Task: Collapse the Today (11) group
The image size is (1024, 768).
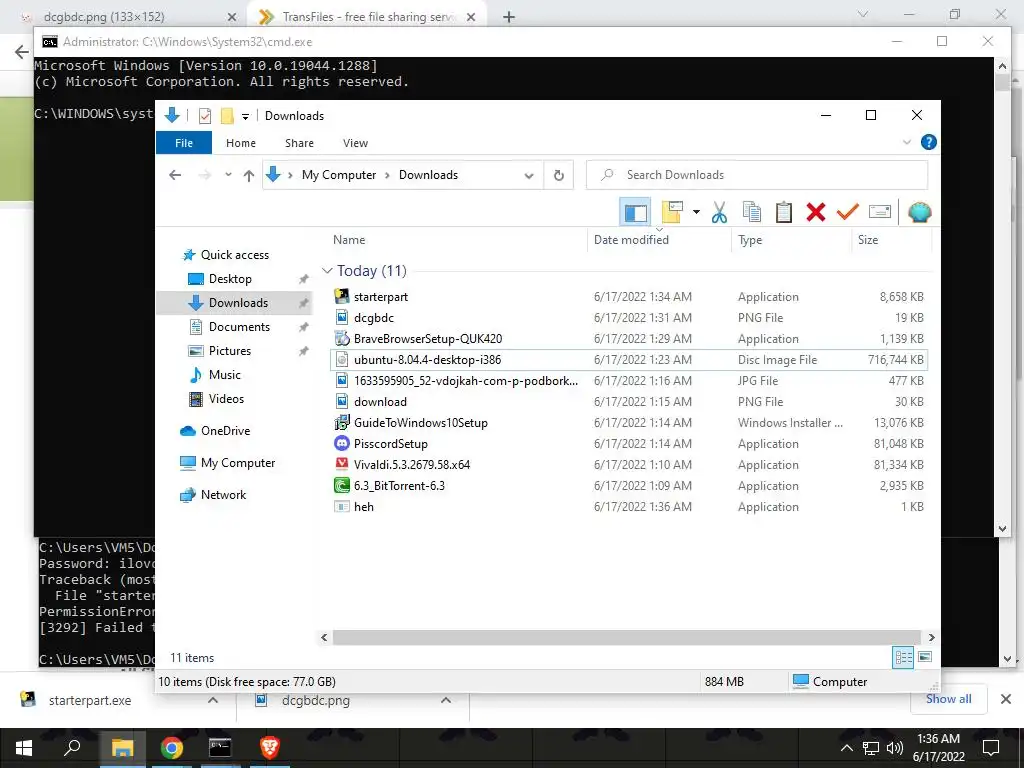Action: [327, 270]
